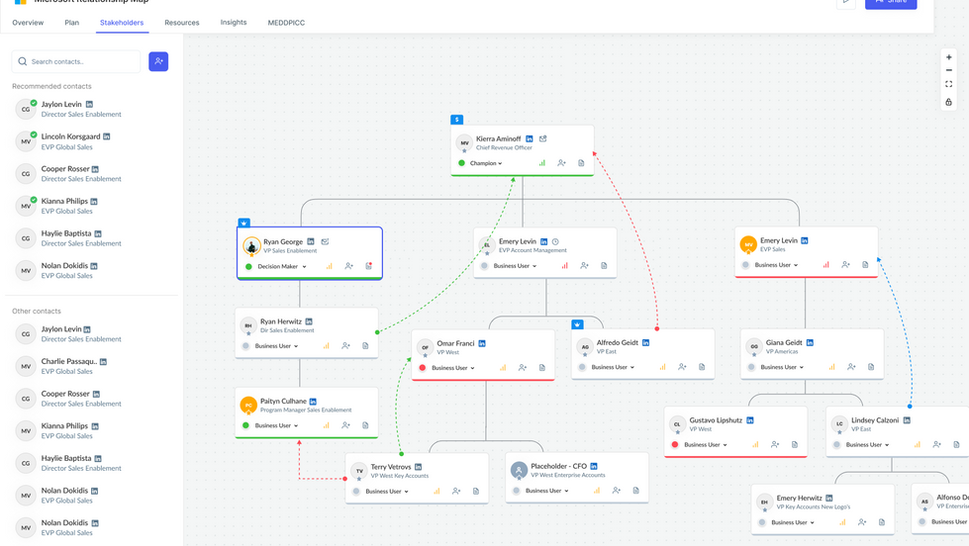
Task: Zoom out of the relationship map
Action: pos(949,70)
